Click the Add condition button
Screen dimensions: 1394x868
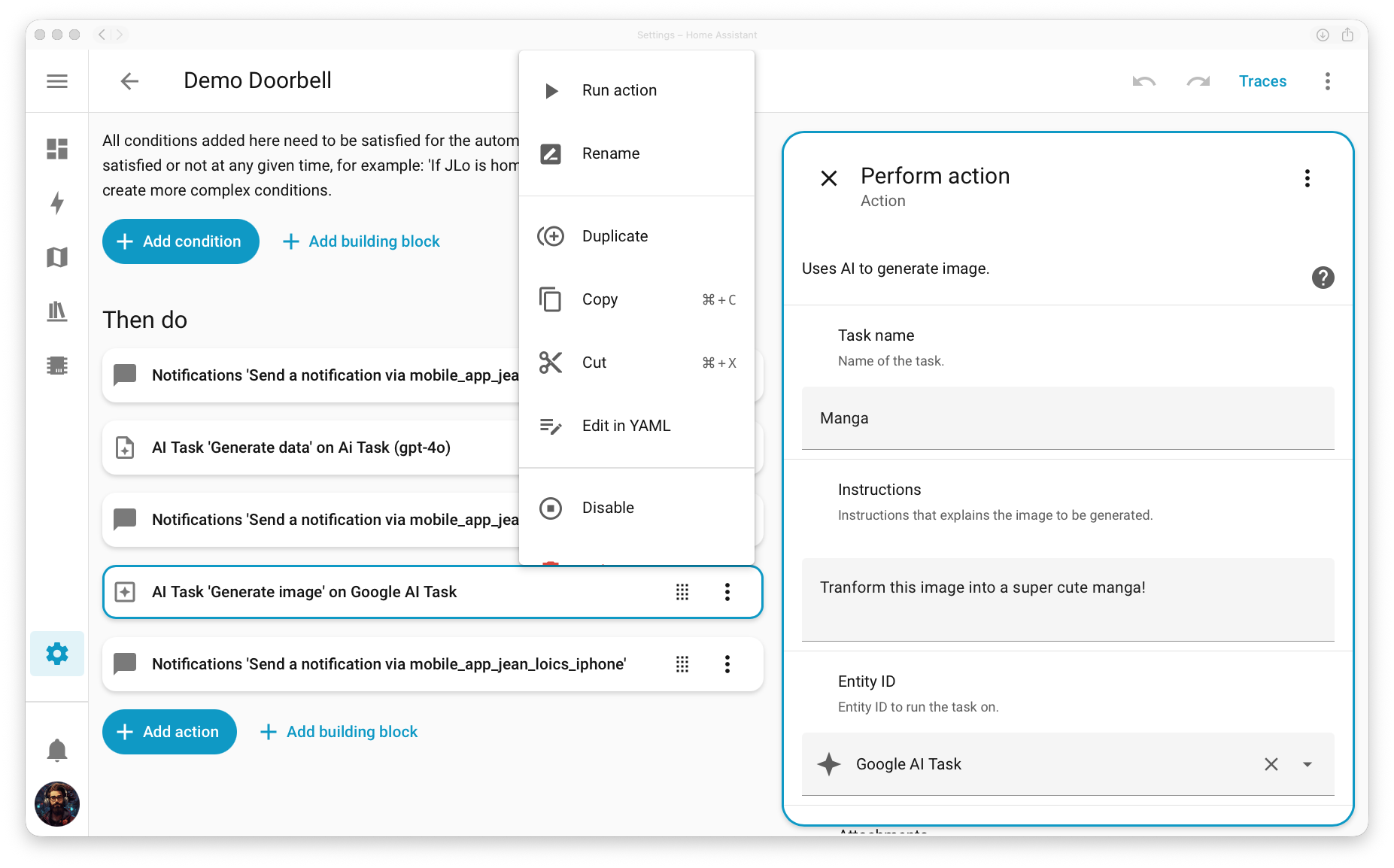180,241
